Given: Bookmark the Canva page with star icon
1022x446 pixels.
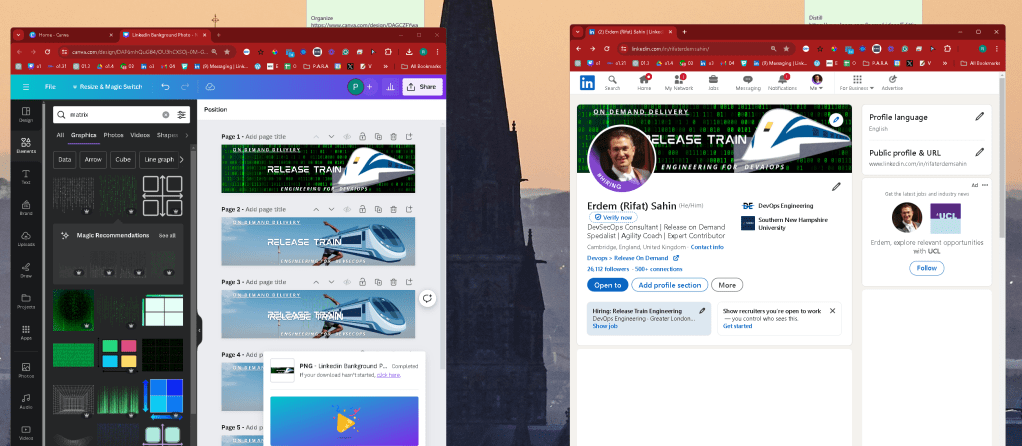Looking at the screenshot, I should [227, 52].
